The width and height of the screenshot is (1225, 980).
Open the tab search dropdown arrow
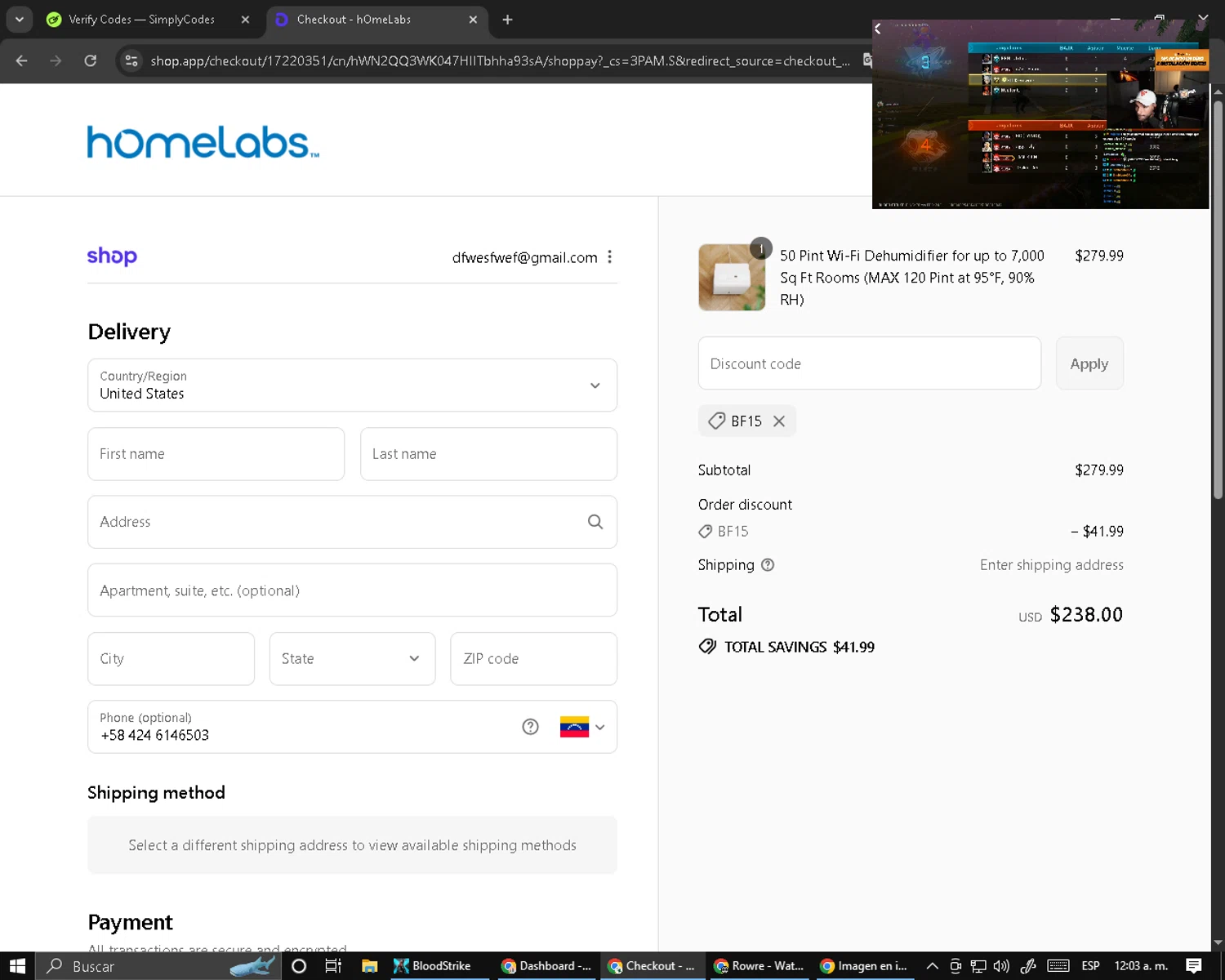point(19,20)
